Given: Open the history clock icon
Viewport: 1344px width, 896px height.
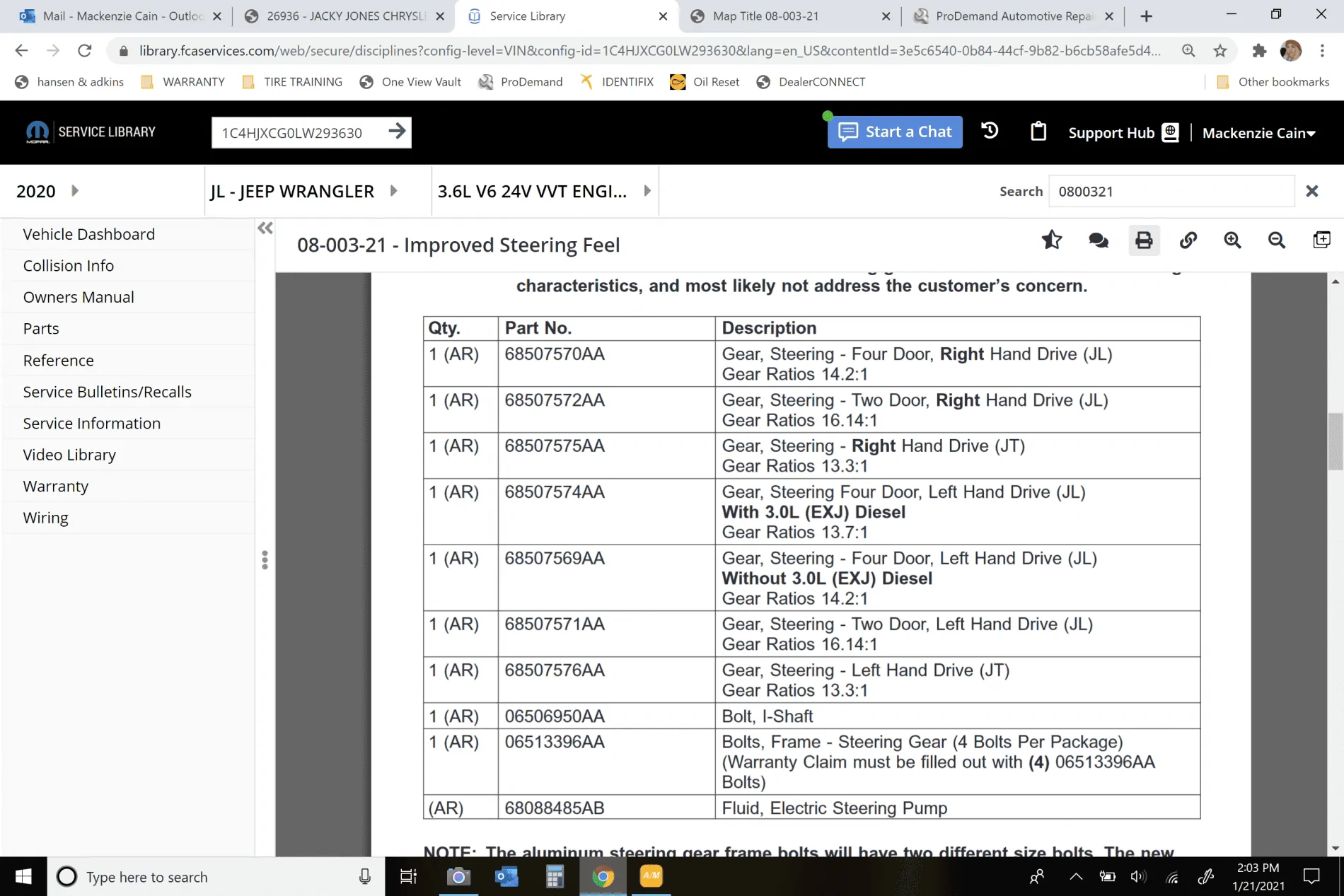Looking at the screenshot, I should [990, 131].
